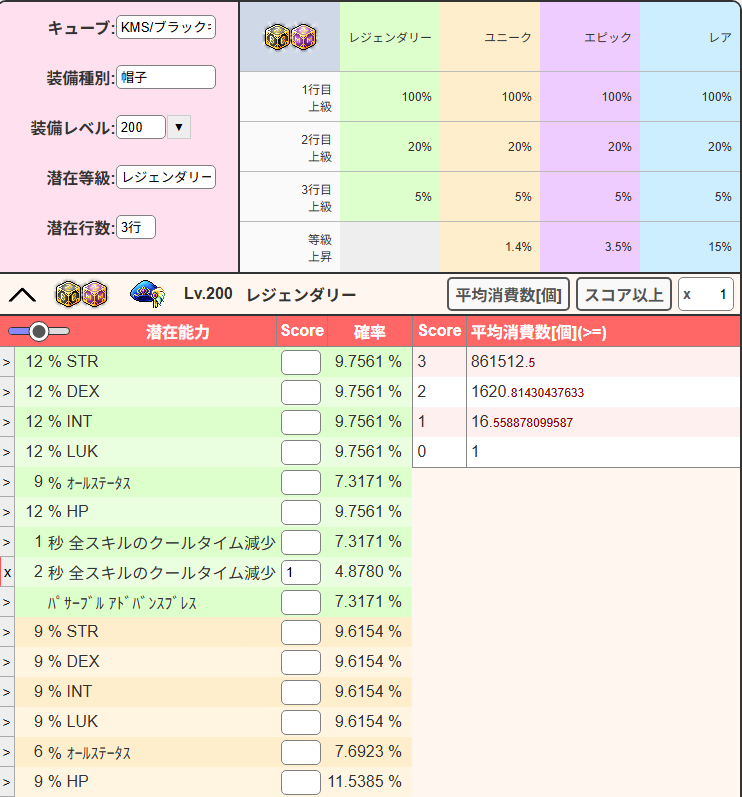This screenshot has width=742, height=797.
Task: Expand the パサーブル アドバンスブレス row arrow
Action: click(x=7, y=602)
